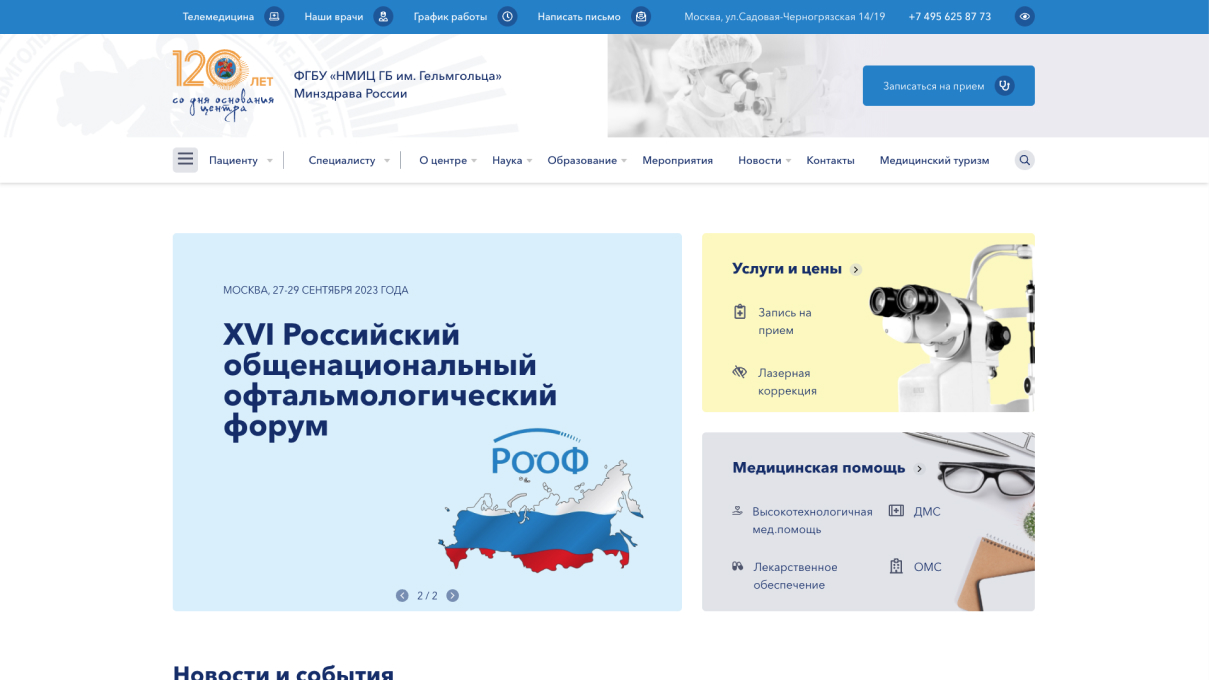Open the hamburger menu icon

pos(185,160)
